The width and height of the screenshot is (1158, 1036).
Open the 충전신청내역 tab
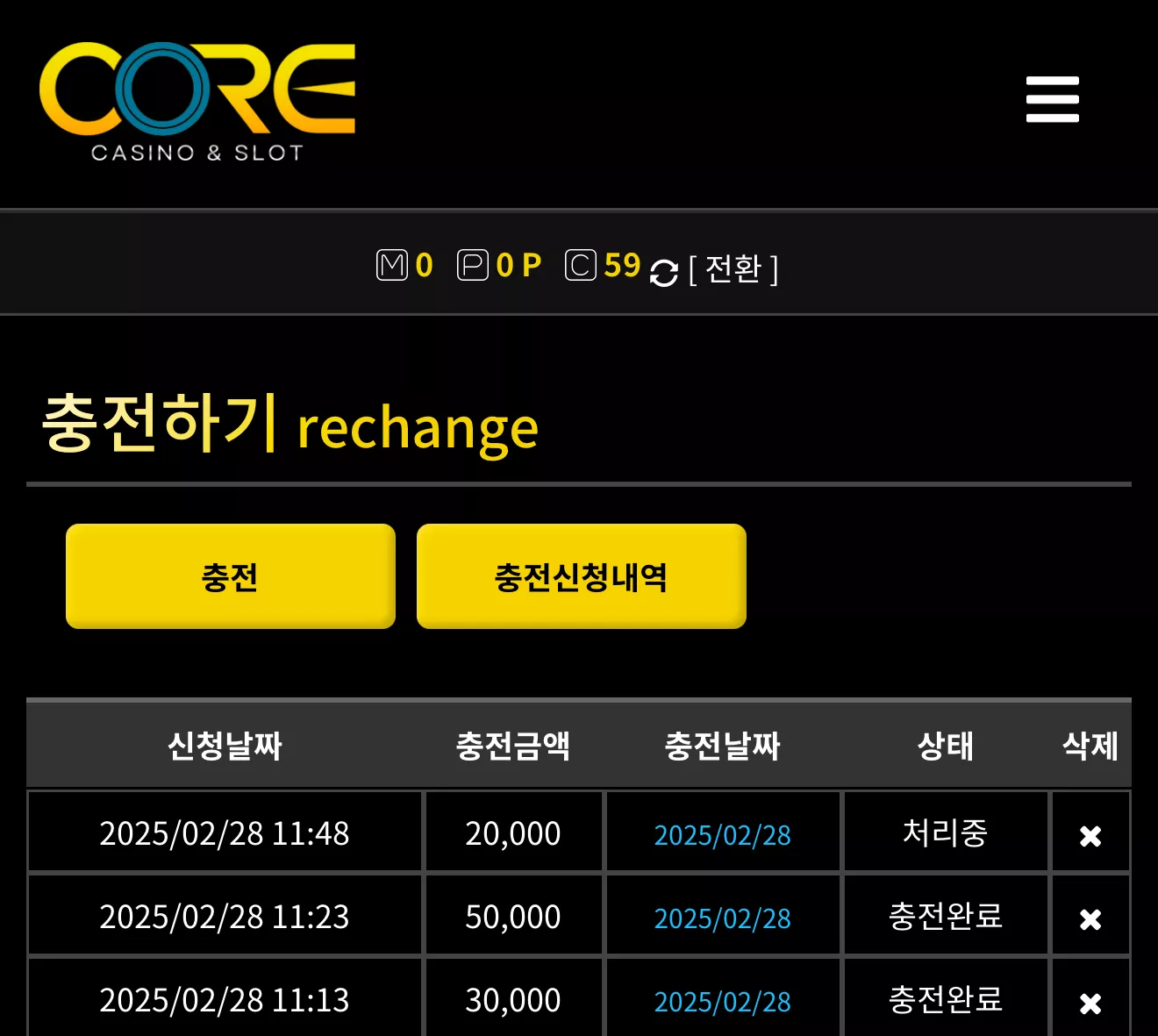tap(582, 576)
